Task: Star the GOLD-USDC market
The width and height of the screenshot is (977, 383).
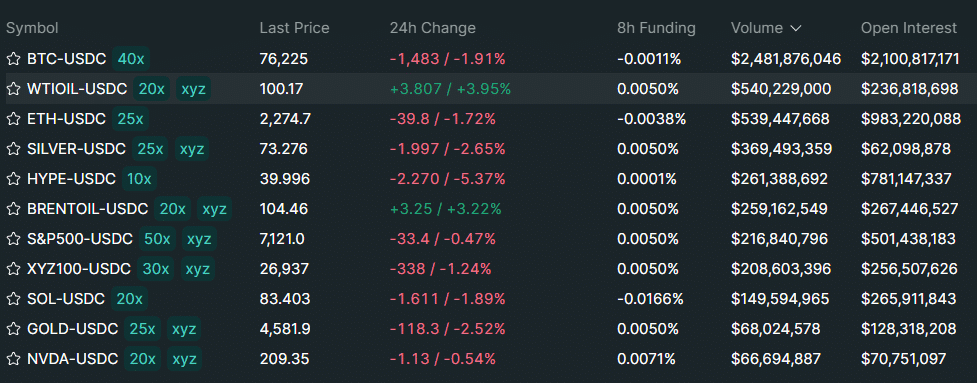Action: click(13, 328)
